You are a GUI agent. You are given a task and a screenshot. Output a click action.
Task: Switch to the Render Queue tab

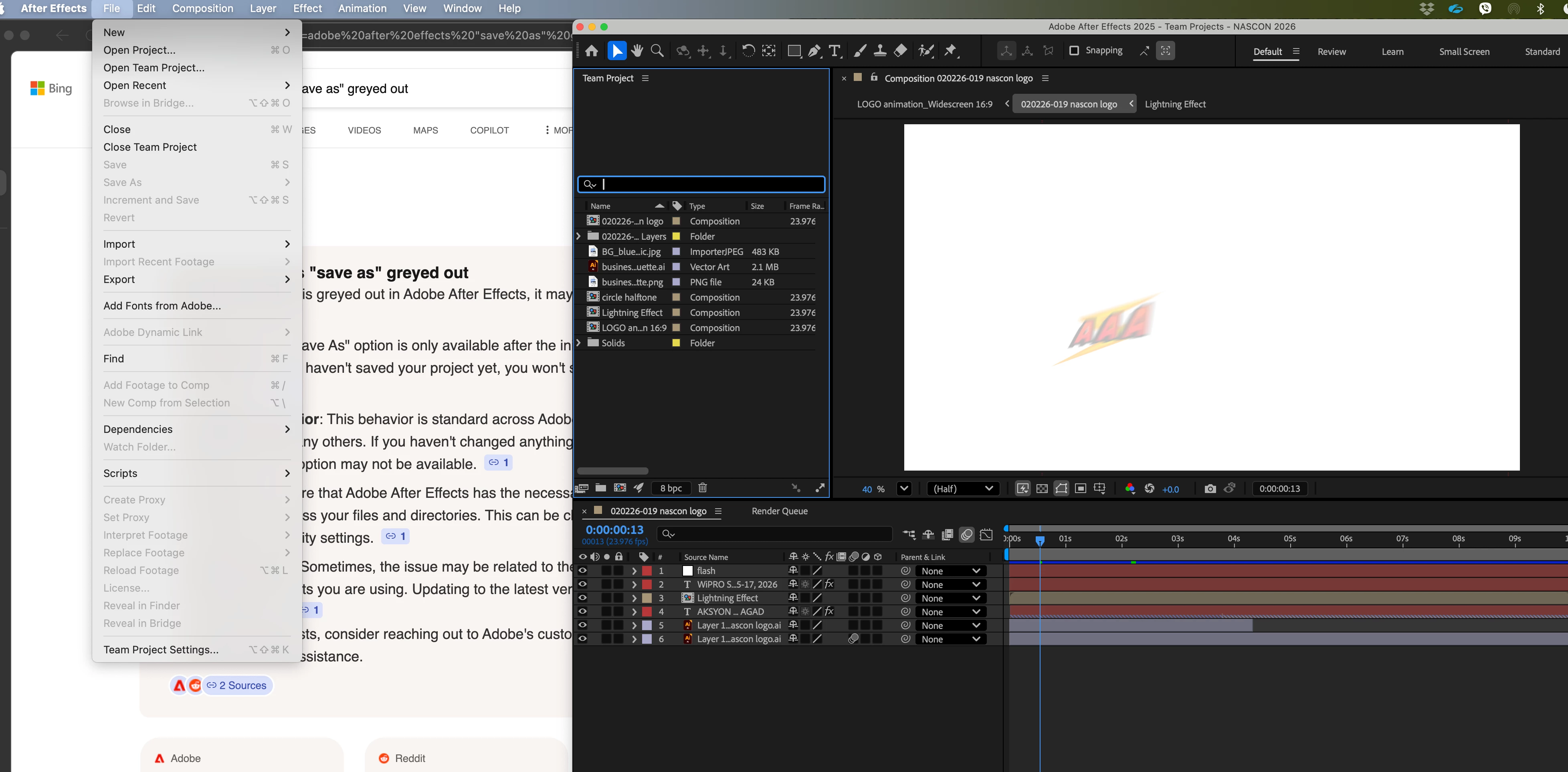click(779, 511)
